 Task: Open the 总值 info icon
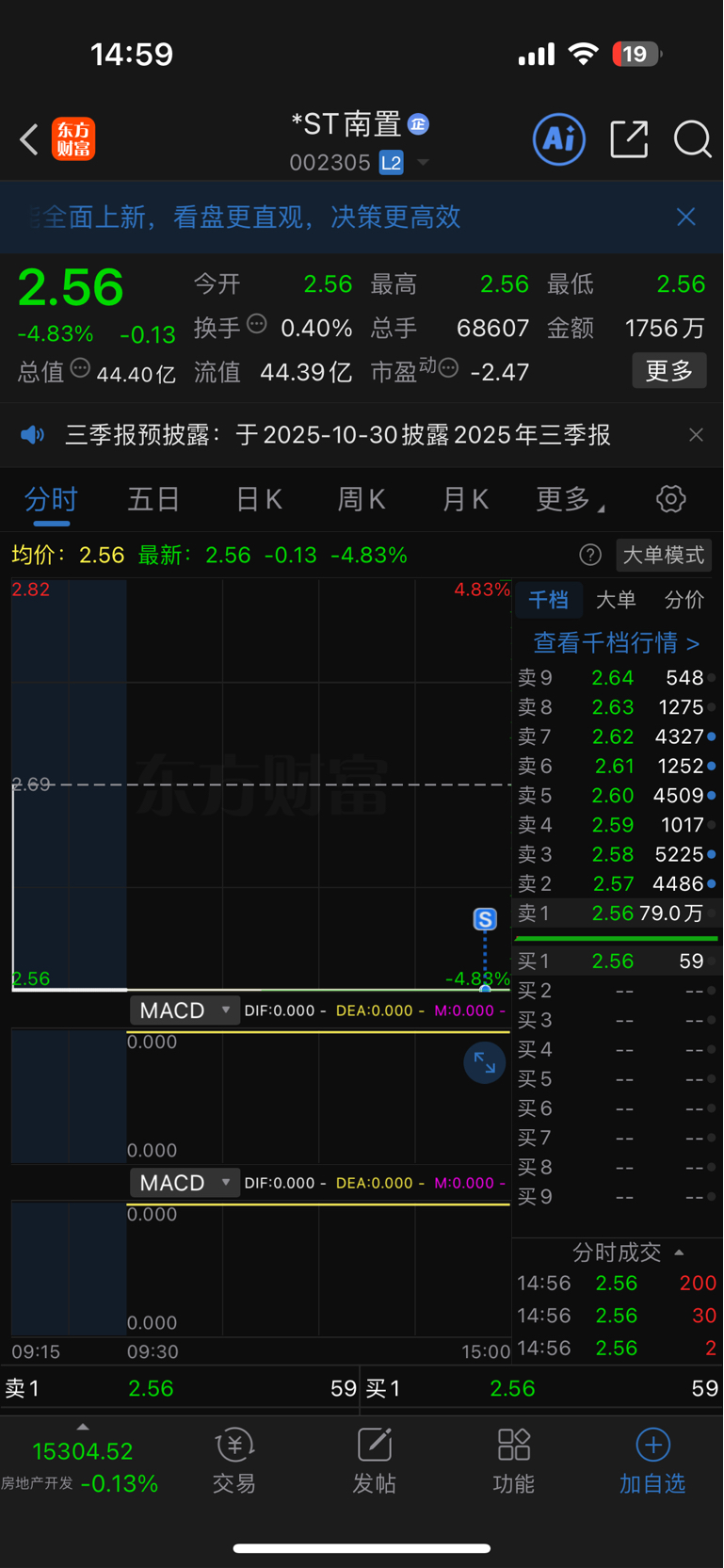80,368
